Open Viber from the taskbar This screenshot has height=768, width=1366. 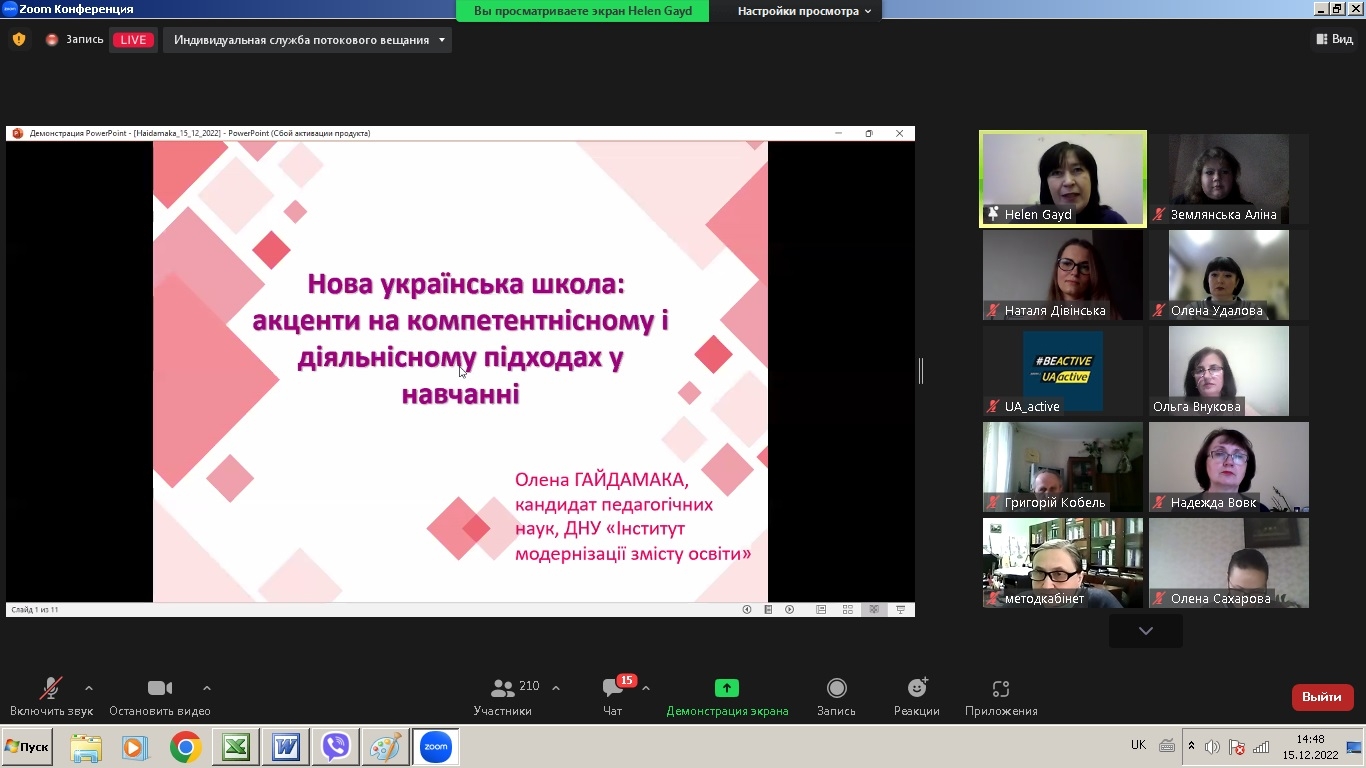pos(336,748)
